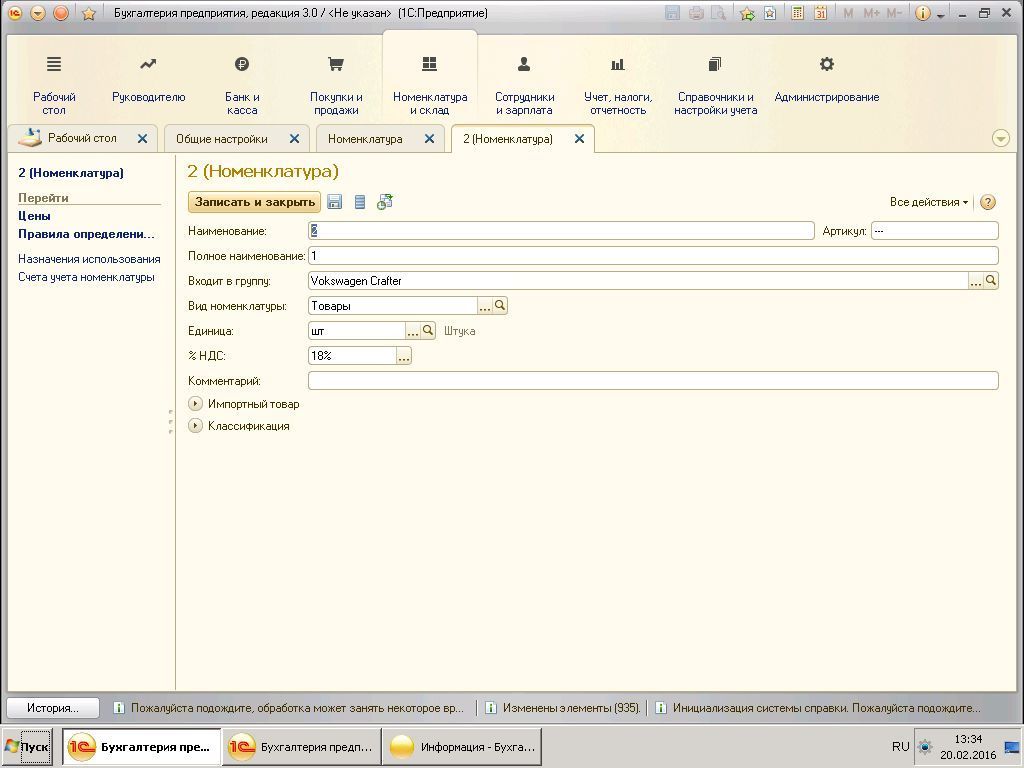Open the Счета учета номенклатуры link
Screen dimensions: 1024x768
(86, 277)
